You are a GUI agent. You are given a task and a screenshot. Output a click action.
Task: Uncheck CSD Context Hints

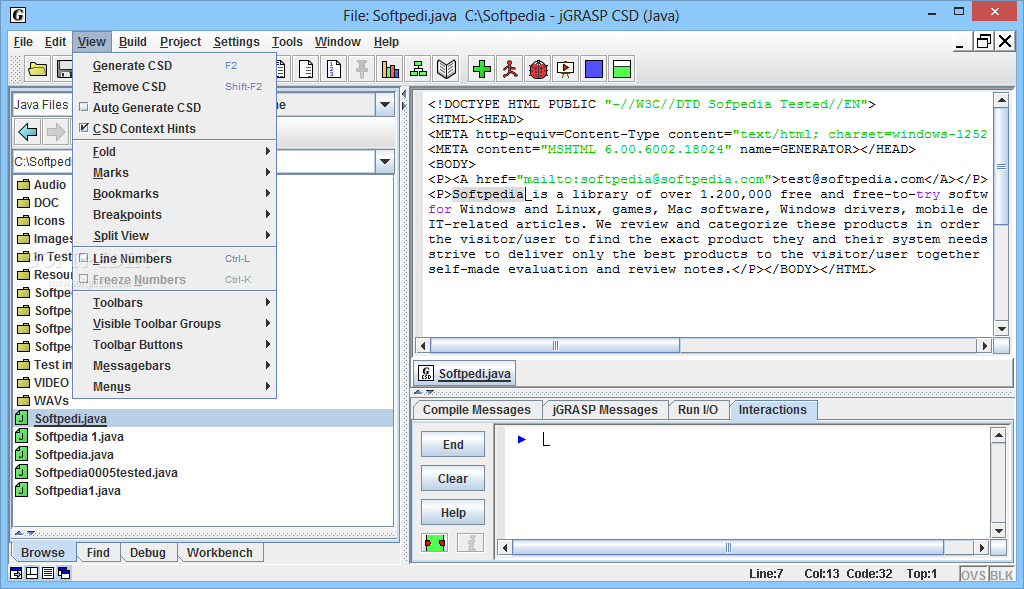pyautogui.click(x=84, y=128)
